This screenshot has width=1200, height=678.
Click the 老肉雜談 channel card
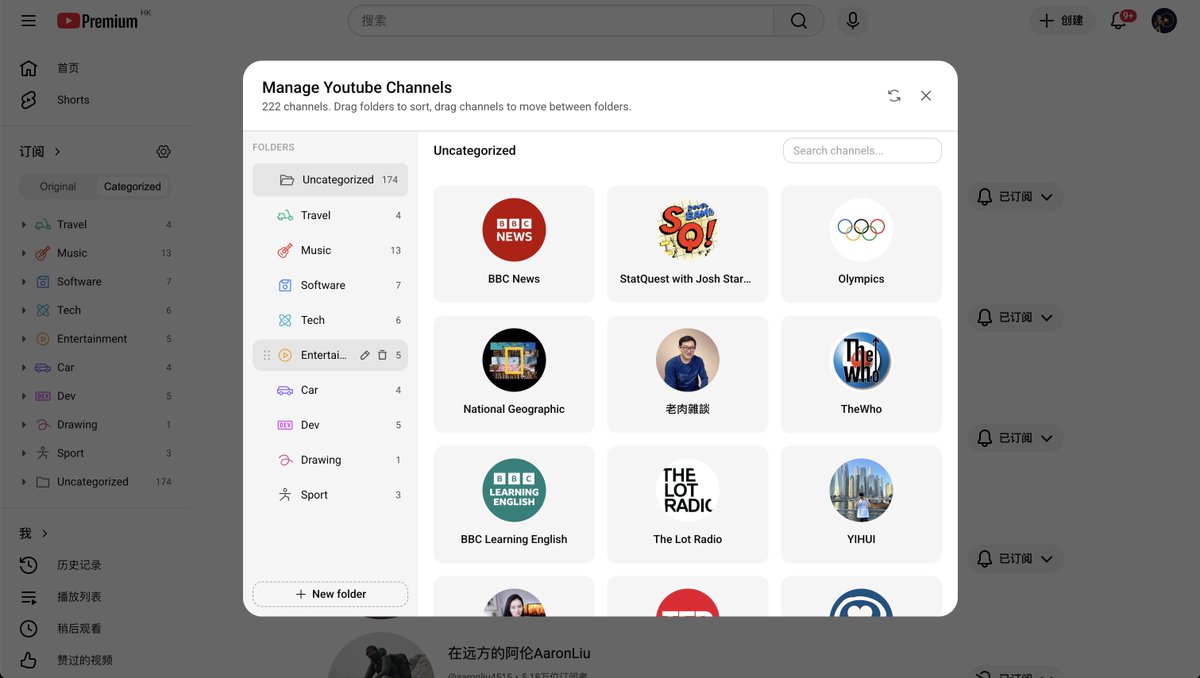(x=688, y=374)
